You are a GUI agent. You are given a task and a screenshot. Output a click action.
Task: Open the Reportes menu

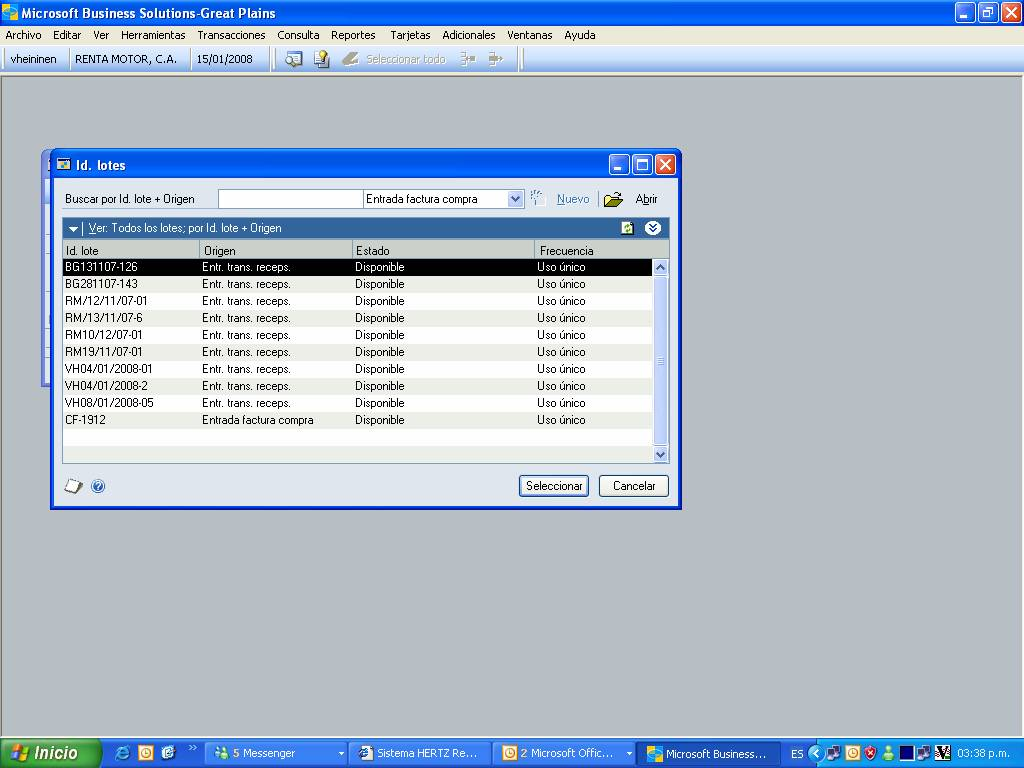(x=353, y=35)
